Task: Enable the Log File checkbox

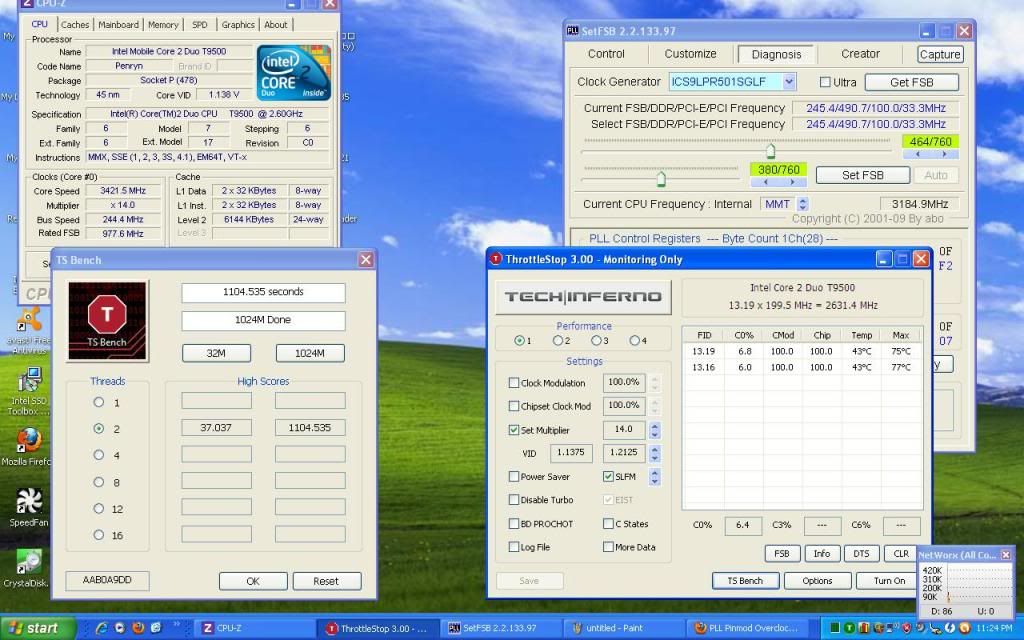Action: point(514,547)
